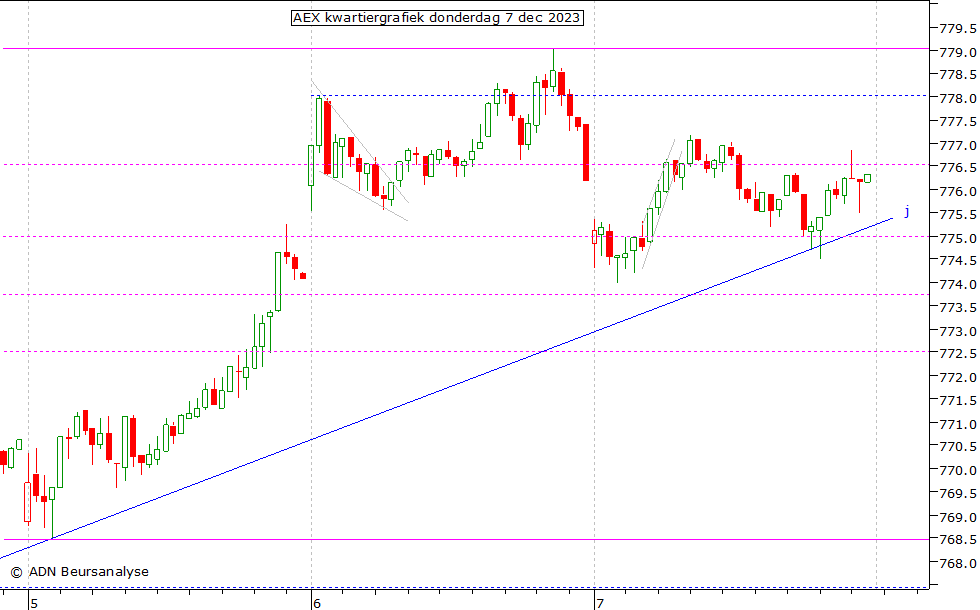This screenshot has height=610, width=980.
Task: Click price label 771.0 on the axis
Action: [x=958, y=425]
